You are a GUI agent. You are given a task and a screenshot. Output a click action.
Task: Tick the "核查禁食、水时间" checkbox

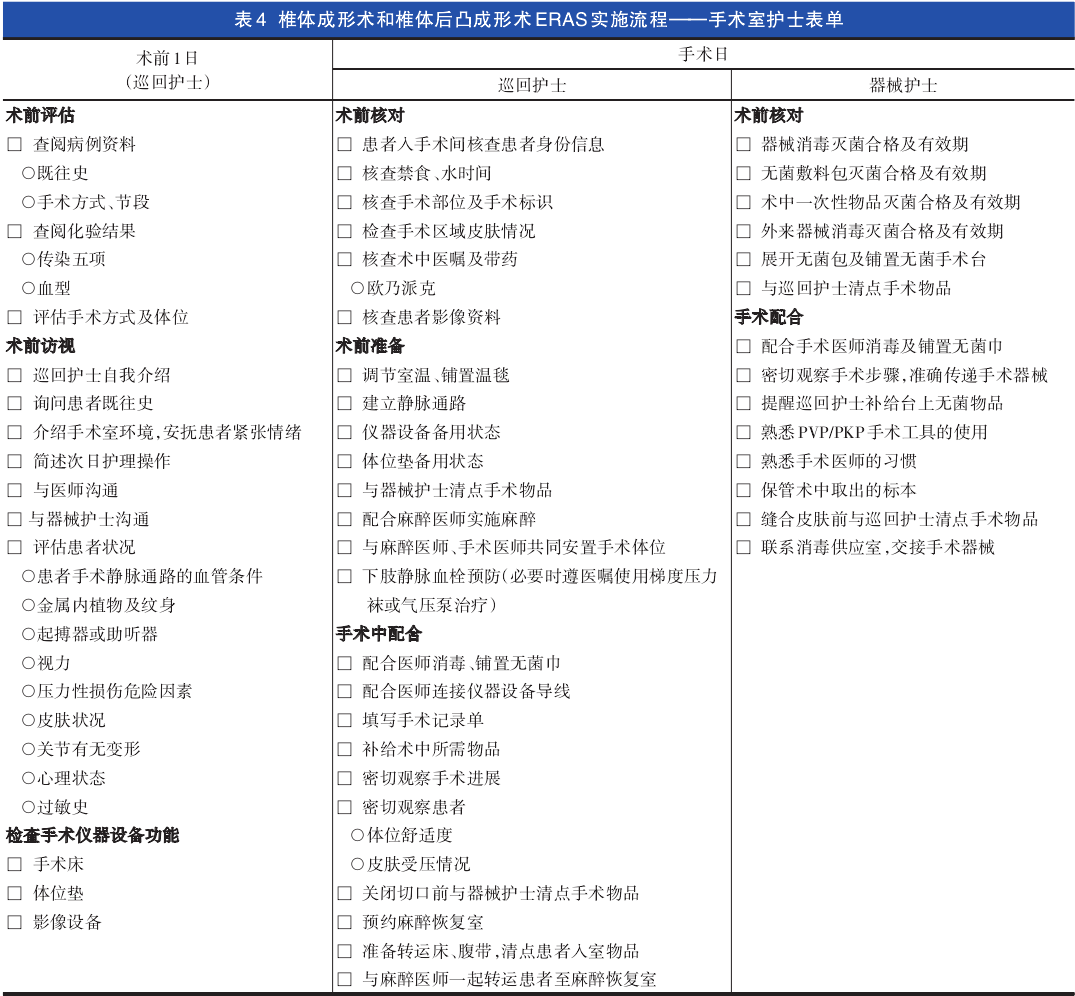click(x=344, y=173)
